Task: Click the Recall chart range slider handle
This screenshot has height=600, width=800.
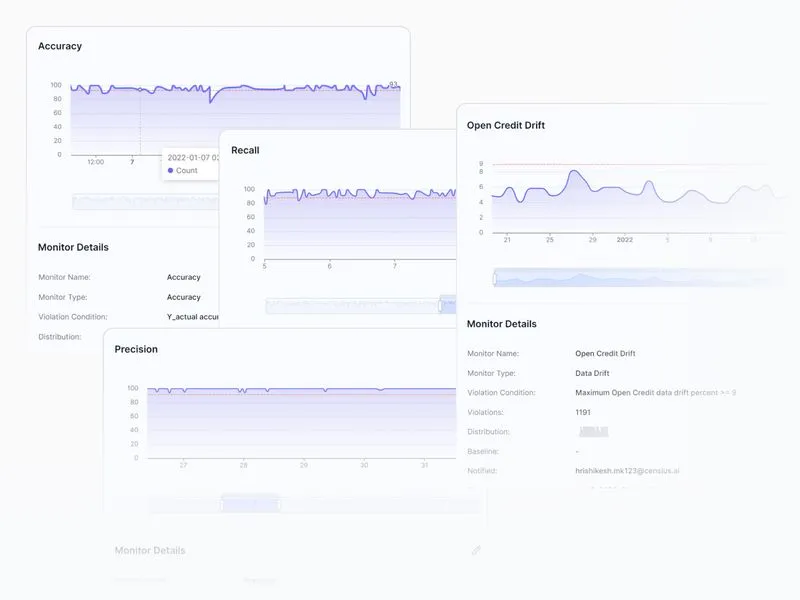Action: 440,306
